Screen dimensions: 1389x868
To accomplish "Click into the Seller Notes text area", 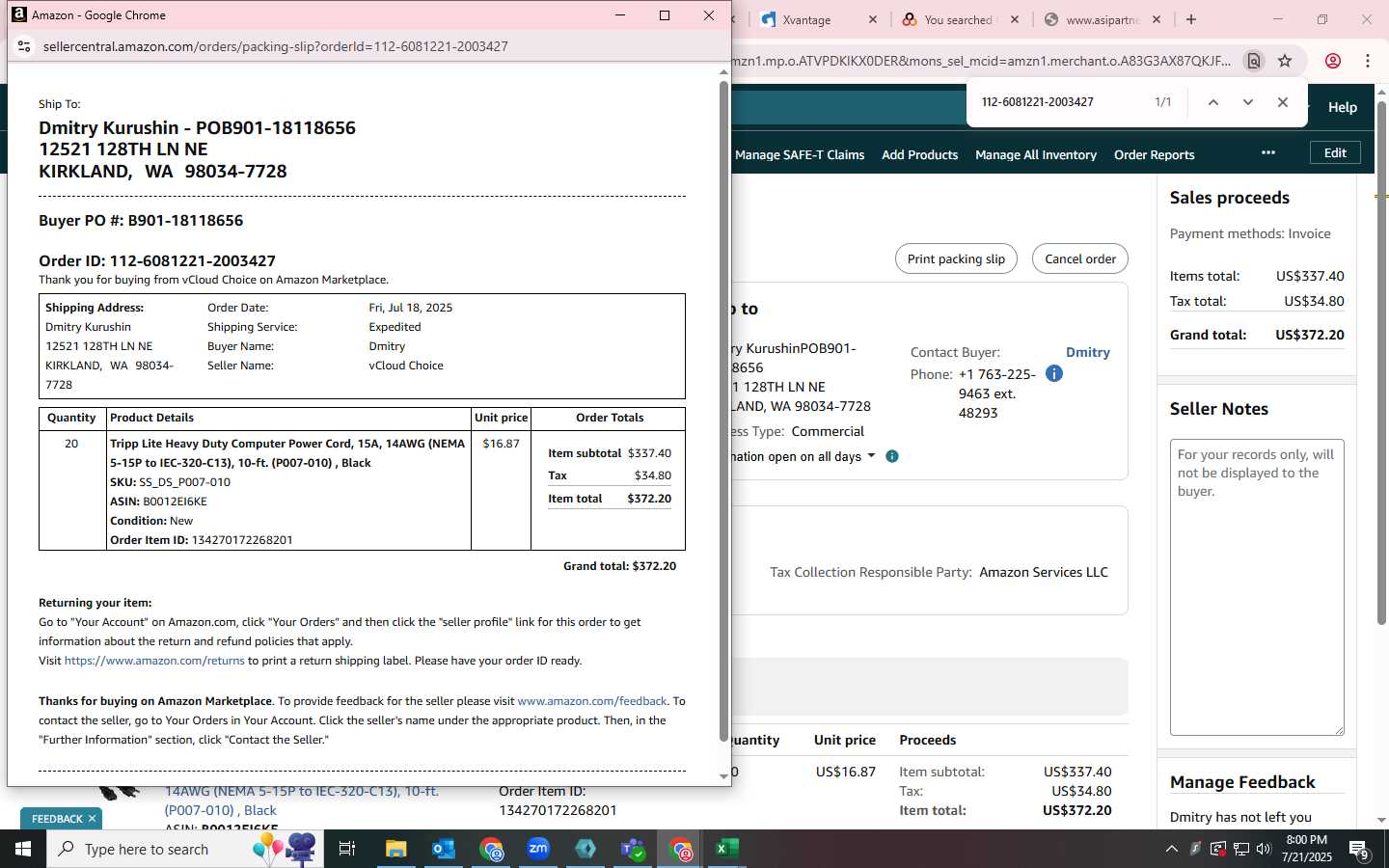I will click(x=1257, y=586).
